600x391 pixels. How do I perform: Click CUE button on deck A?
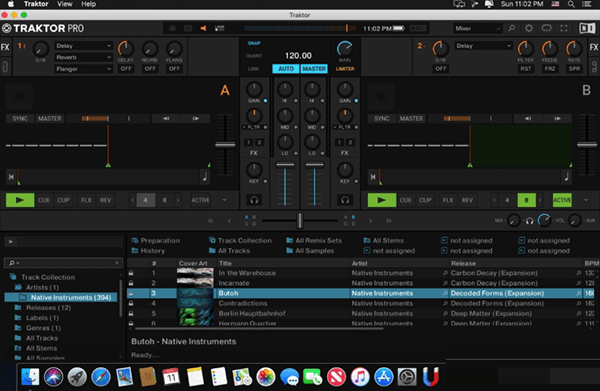tap(44, 200)
